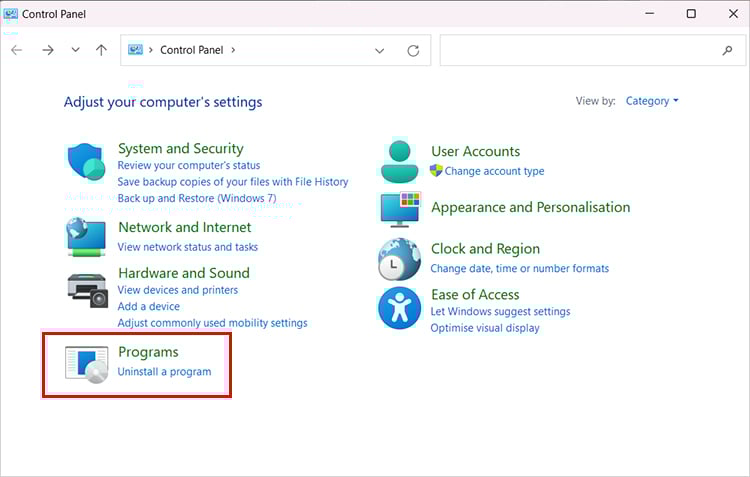Viewport: 750px width, 477px height.
Task: Click Change account type text link
Action: click(x=495, y=171)
